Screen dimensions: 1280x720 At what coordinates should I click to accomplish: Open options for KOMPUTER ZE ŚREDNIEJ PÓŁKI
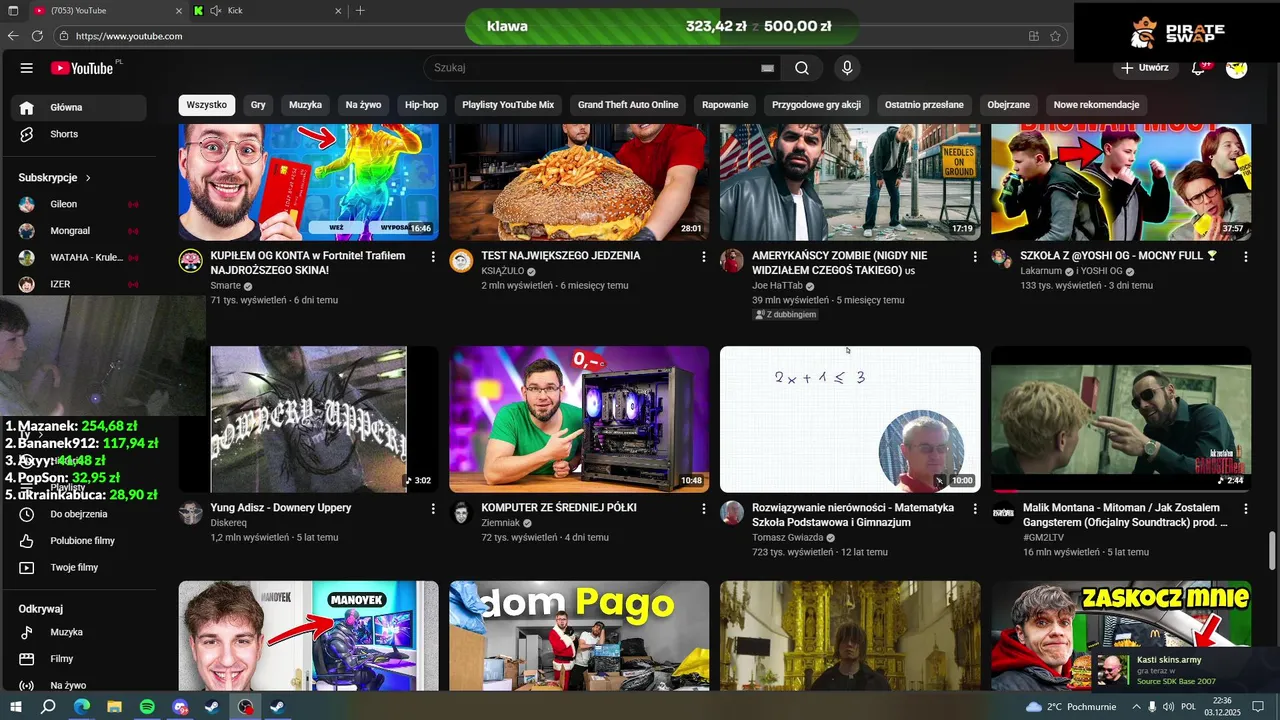(704, 509)
